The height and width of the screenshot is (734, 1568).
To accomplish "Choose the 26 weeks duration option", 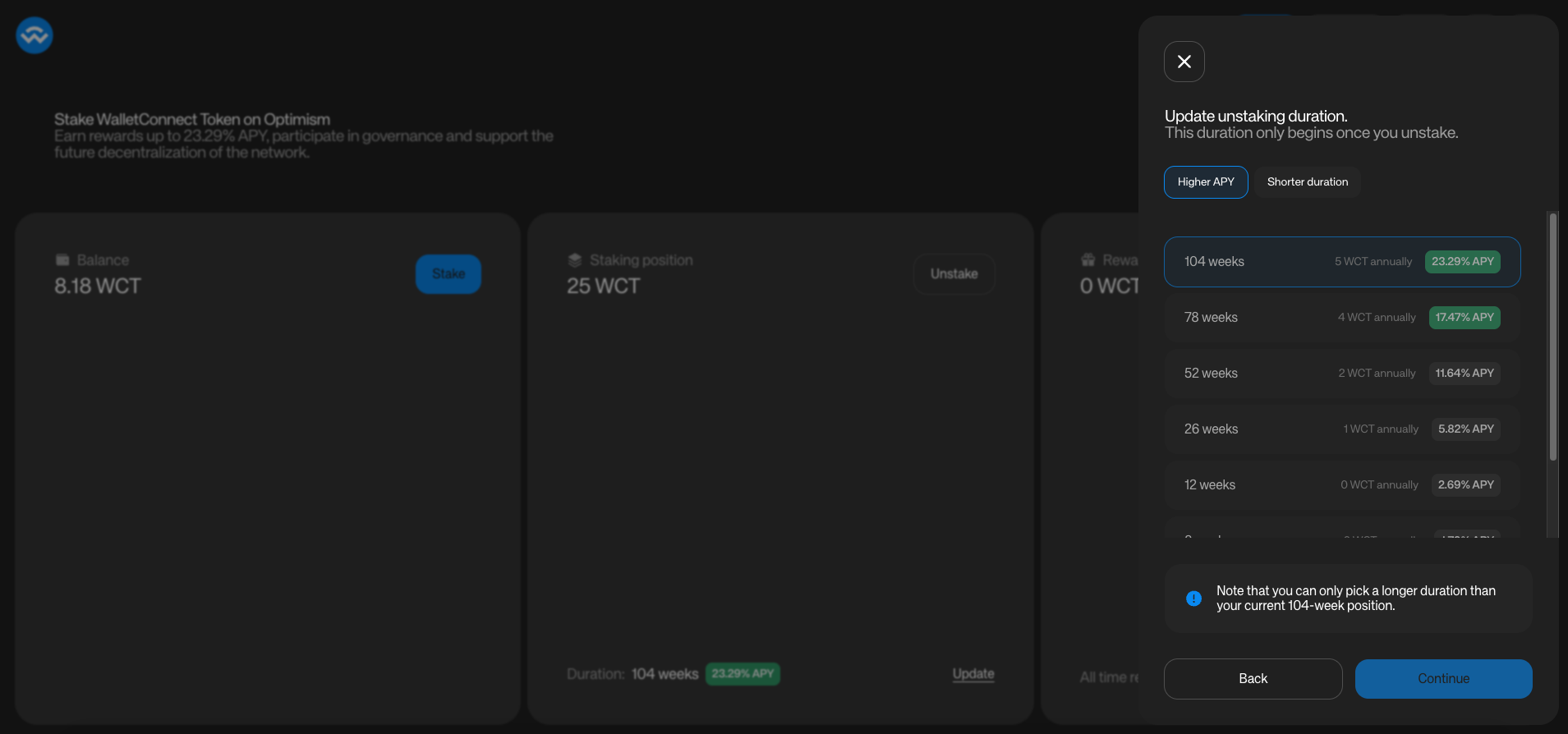I will point(1342,429).
